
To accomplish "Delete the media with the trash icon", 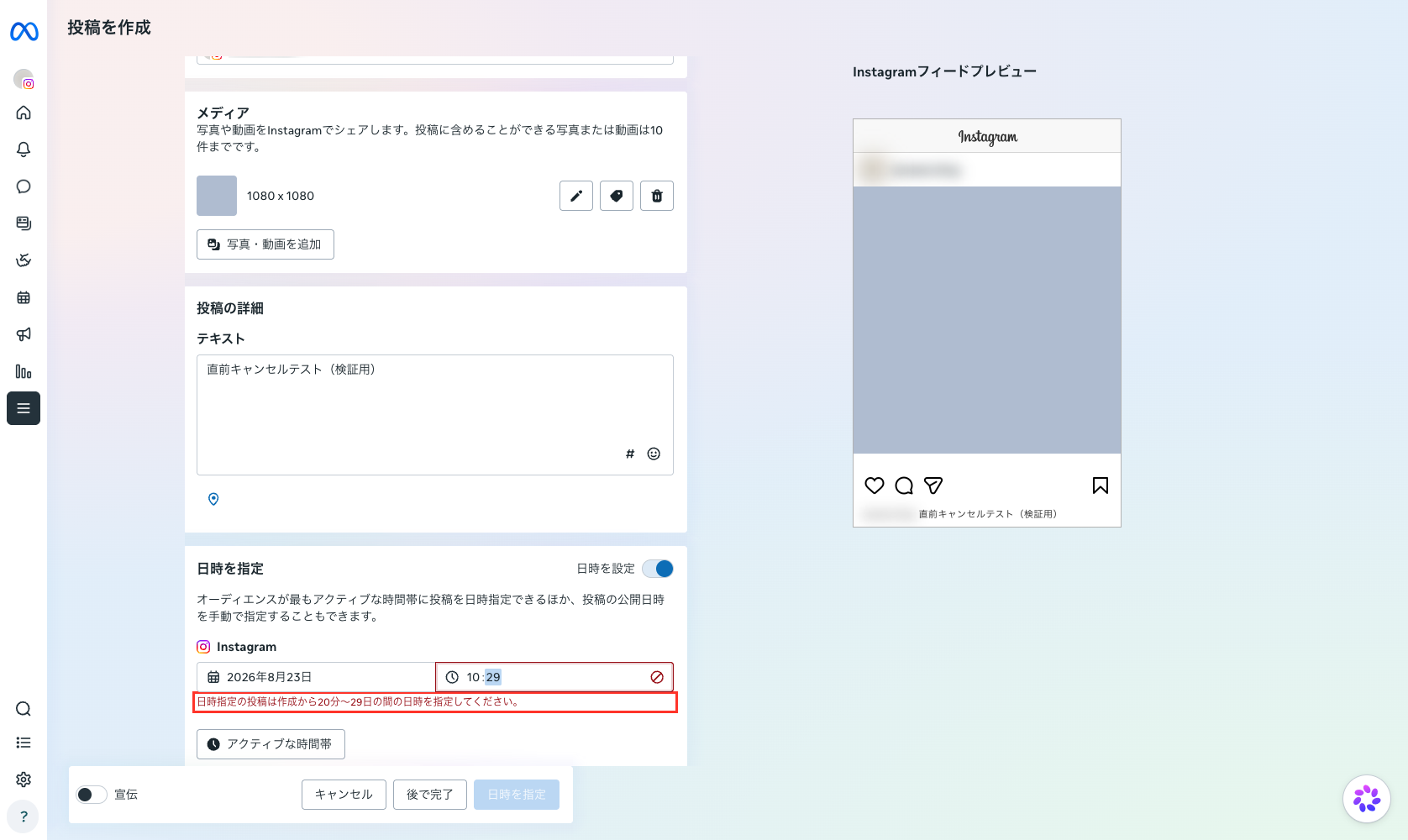I will coord(657,196).
